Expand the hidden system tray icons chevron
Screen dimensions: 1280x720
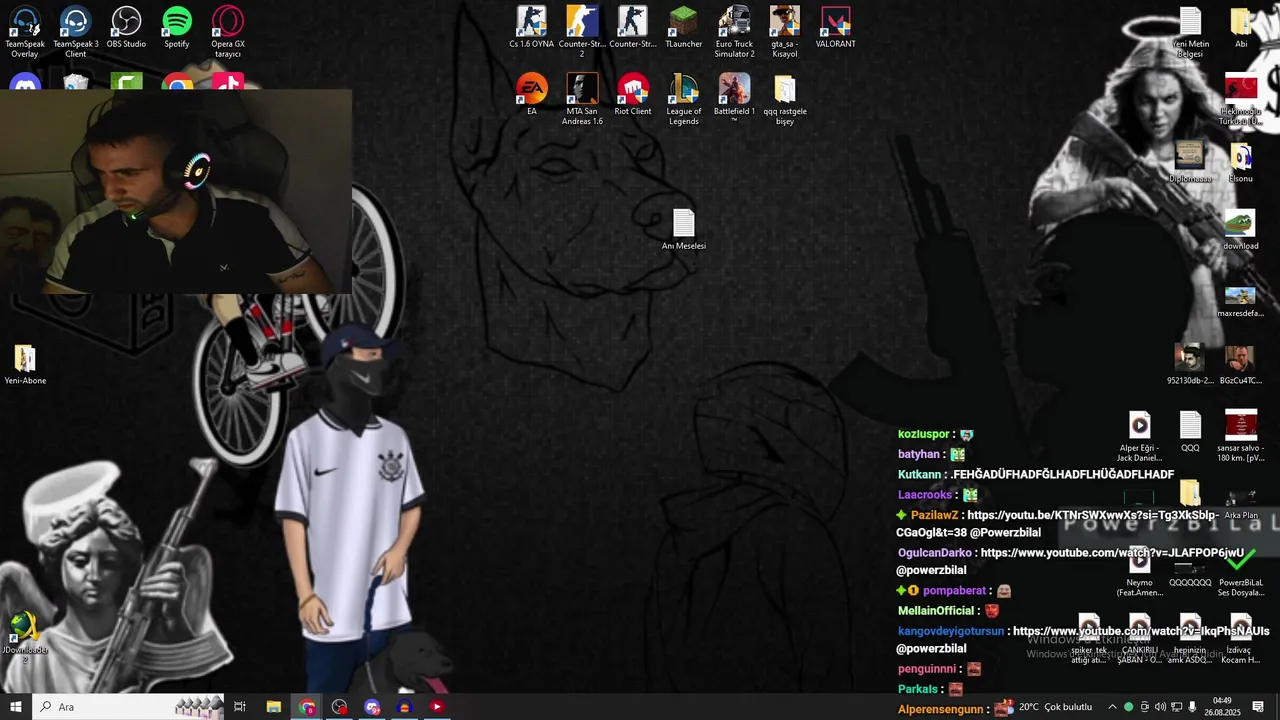click(x=1112, y=707)
